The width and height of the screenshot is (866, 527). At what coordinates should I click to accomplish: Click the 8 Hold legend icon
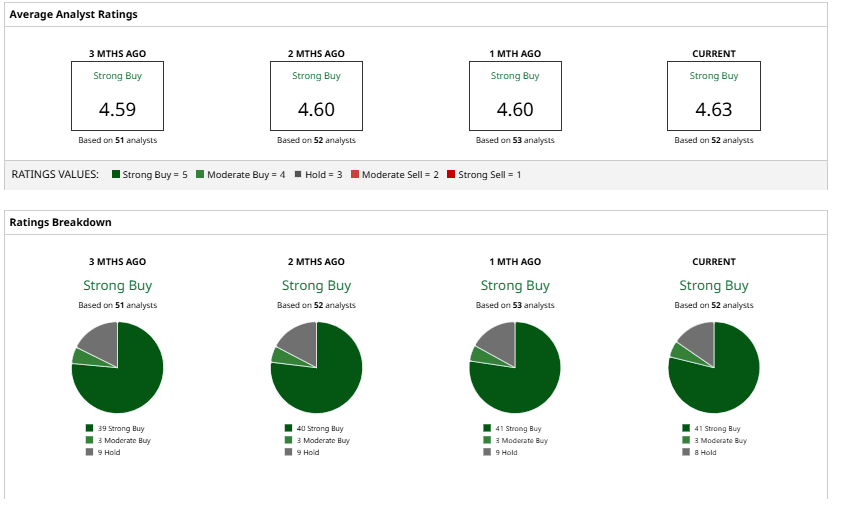[686, 452]
